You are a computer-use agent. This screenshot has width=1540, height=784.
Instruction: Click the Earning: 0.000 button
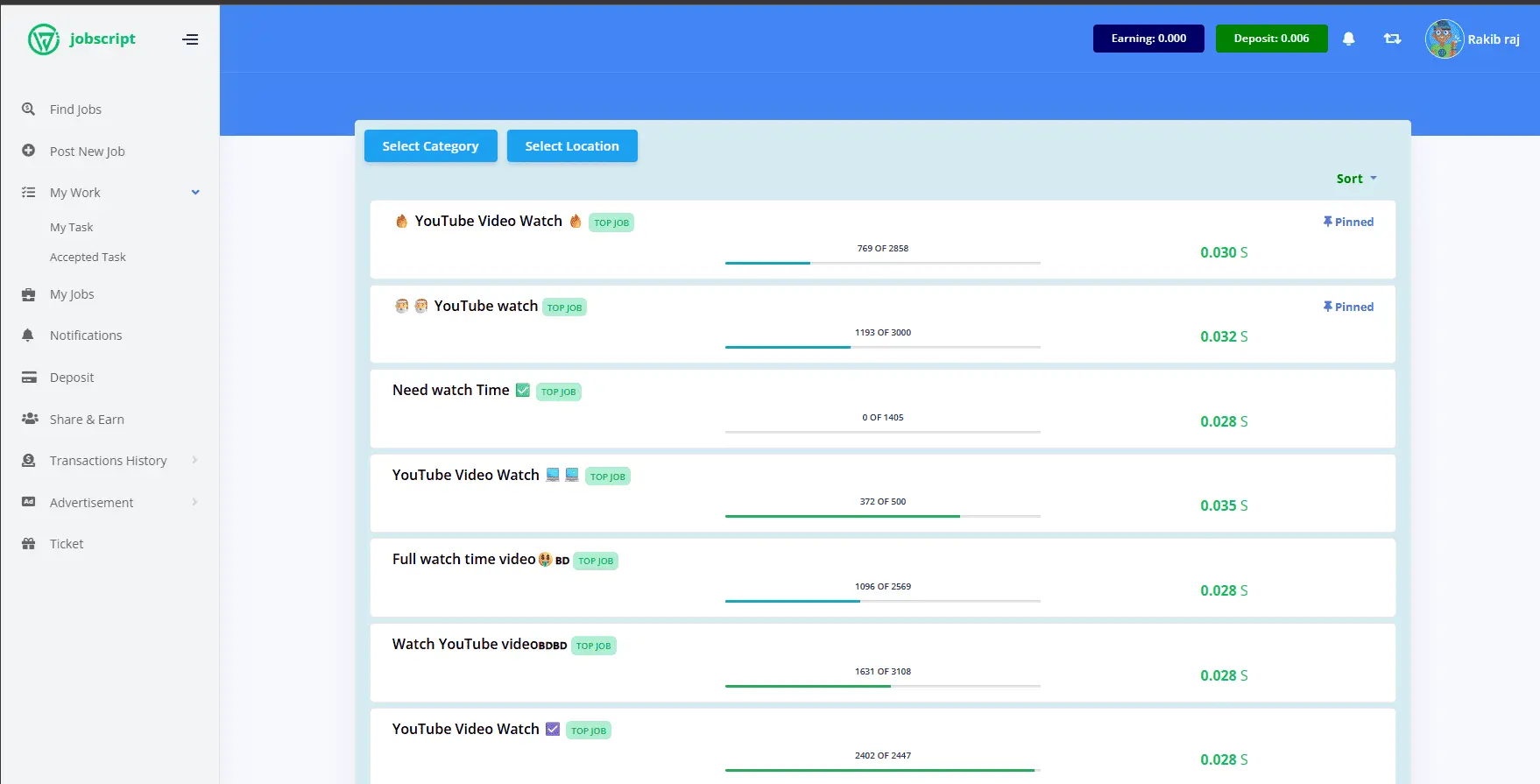coord(1148,39)
